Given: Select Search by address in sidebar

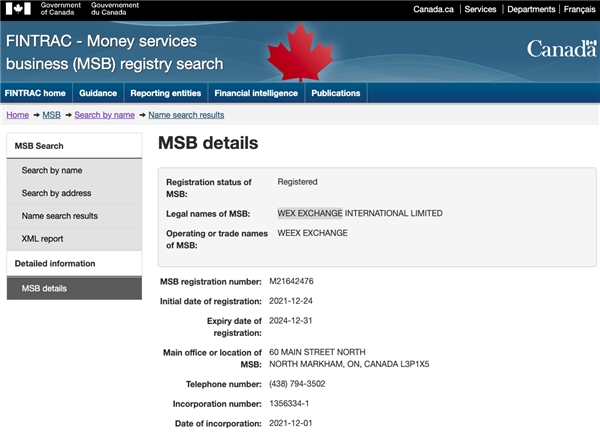Looking at the screenshot, I should pos(58,193).
